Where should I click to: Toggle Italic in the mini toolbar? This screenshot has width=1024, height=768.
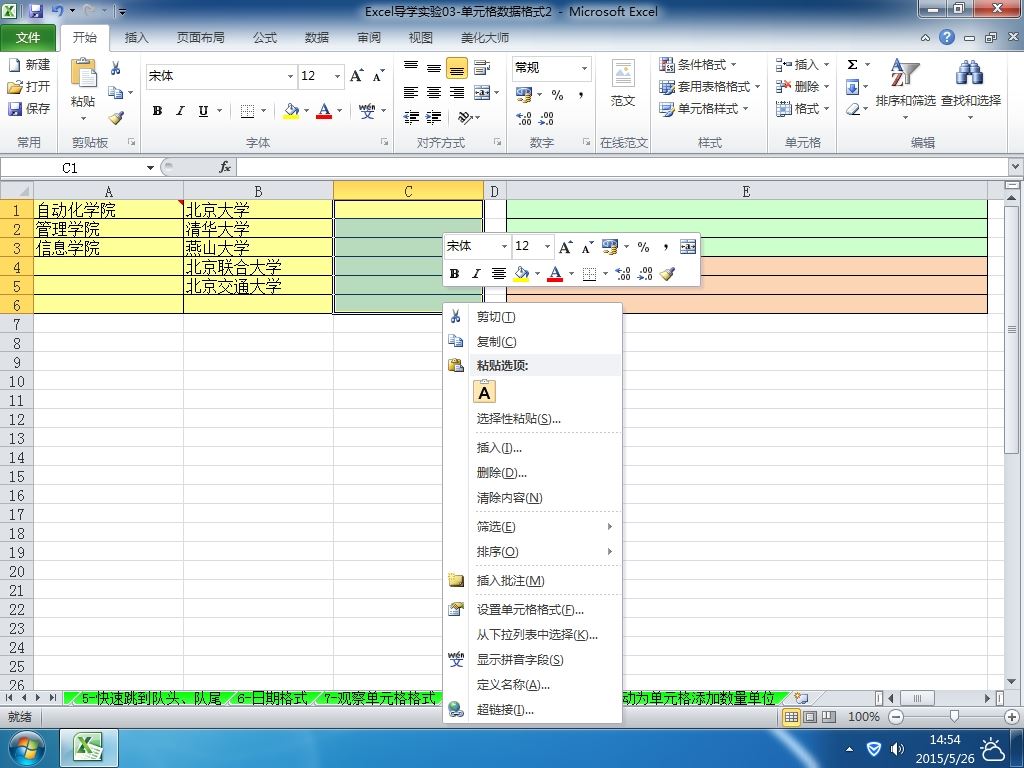click(x=476, y=274)
